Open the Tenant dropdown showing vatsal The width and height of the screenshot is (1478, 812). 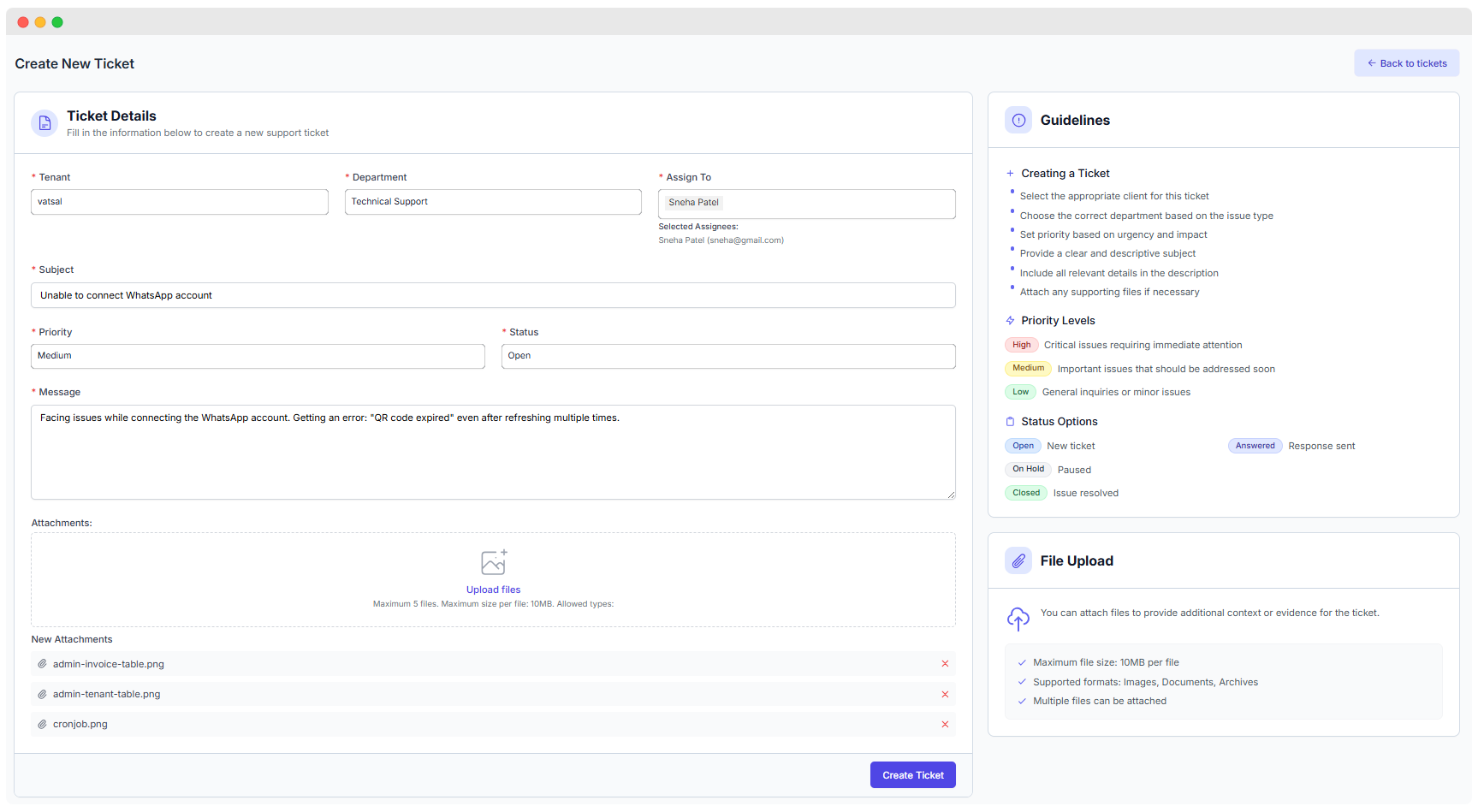tap(180, 202)
